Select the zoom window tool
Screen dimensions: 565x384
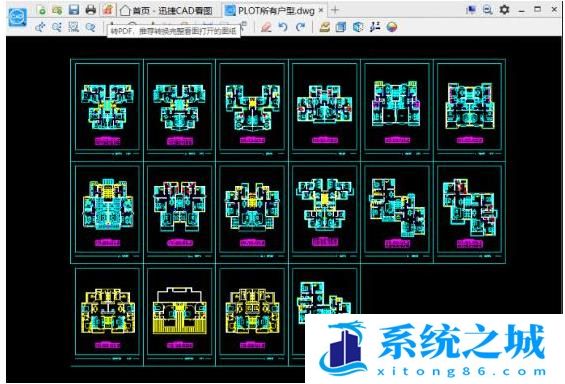pos(74,27)
